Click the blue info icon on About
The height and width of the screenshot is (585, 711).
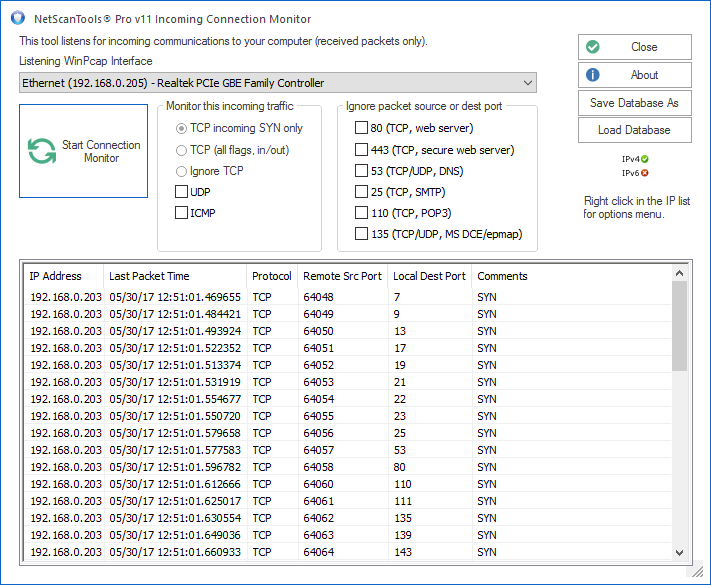click(x=592, y=75)
